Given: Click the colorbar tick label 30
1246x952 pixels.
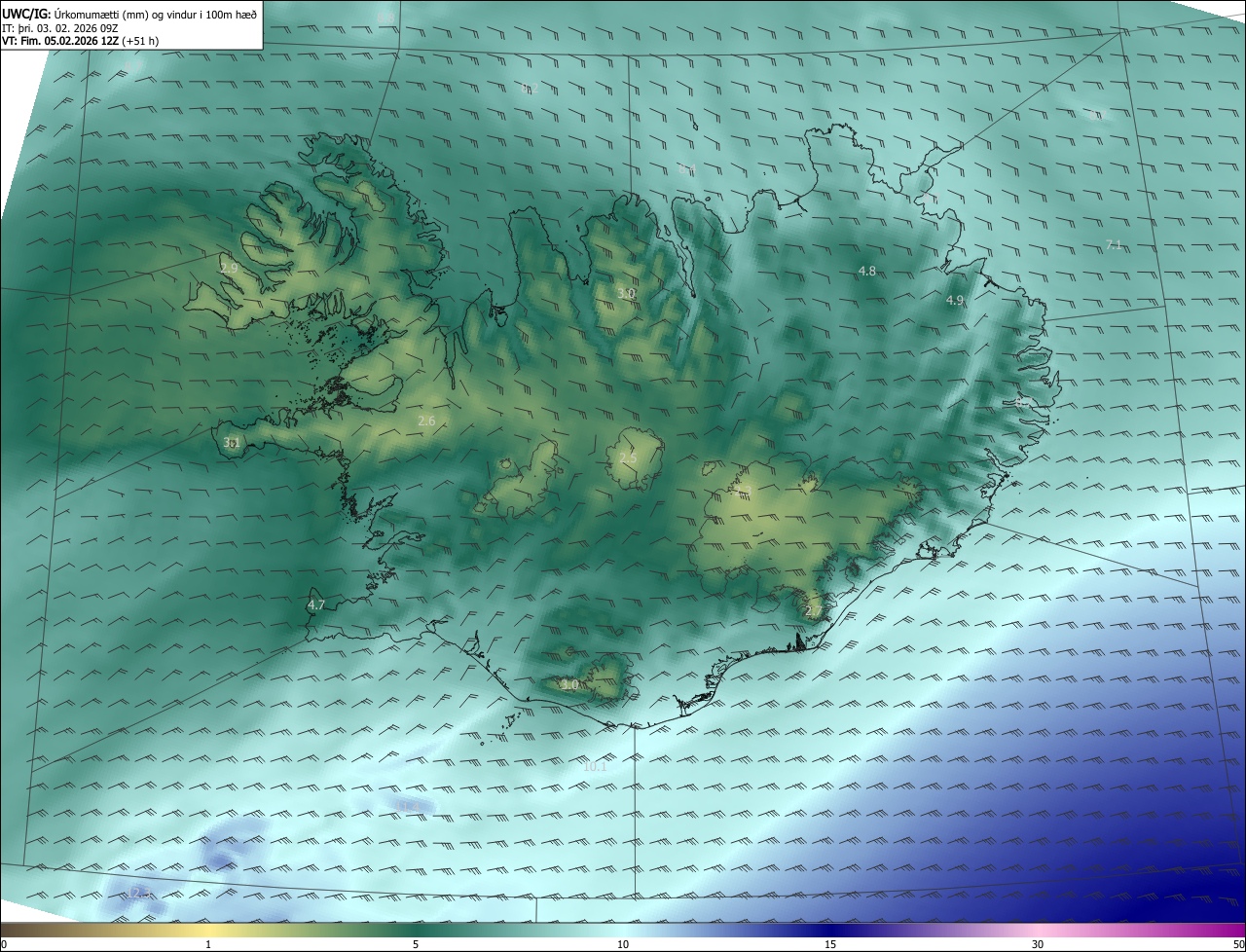Looking at the screenshot, I should [x=1038, y=945].
